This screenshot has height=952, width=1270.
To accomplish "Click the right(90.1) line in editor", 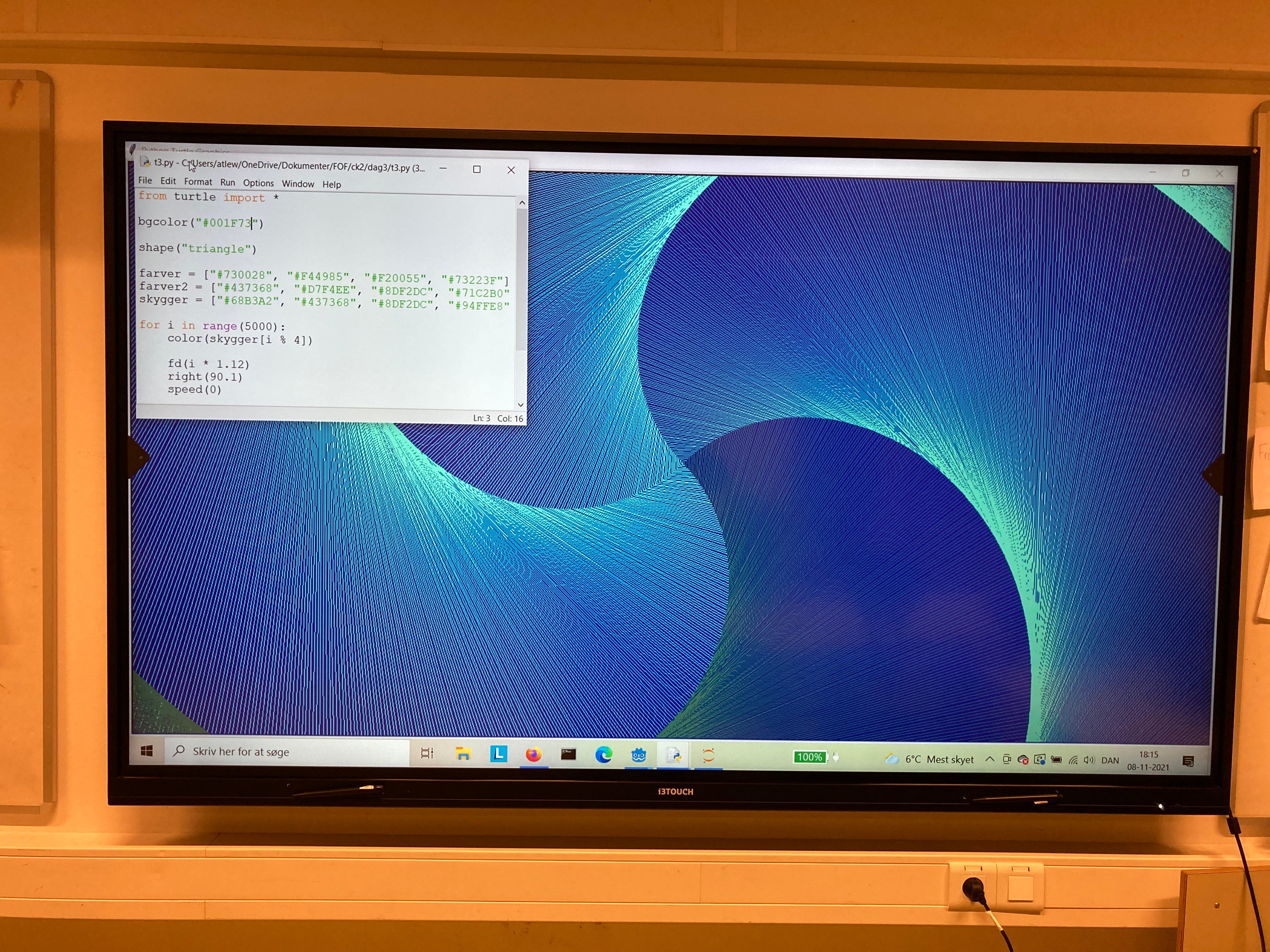I will 205,377.
